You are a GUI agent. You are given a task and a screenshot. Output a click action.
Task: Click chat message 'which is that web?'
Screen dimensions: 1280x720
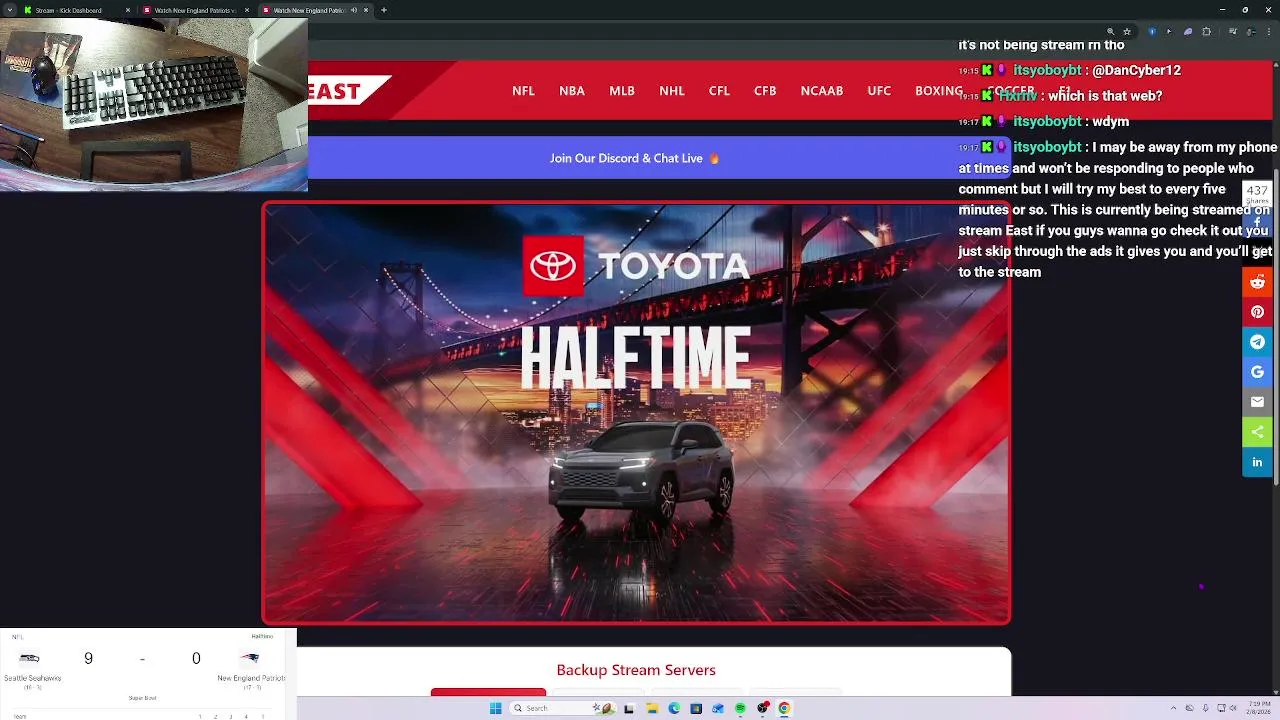[x=1105, y=96]
